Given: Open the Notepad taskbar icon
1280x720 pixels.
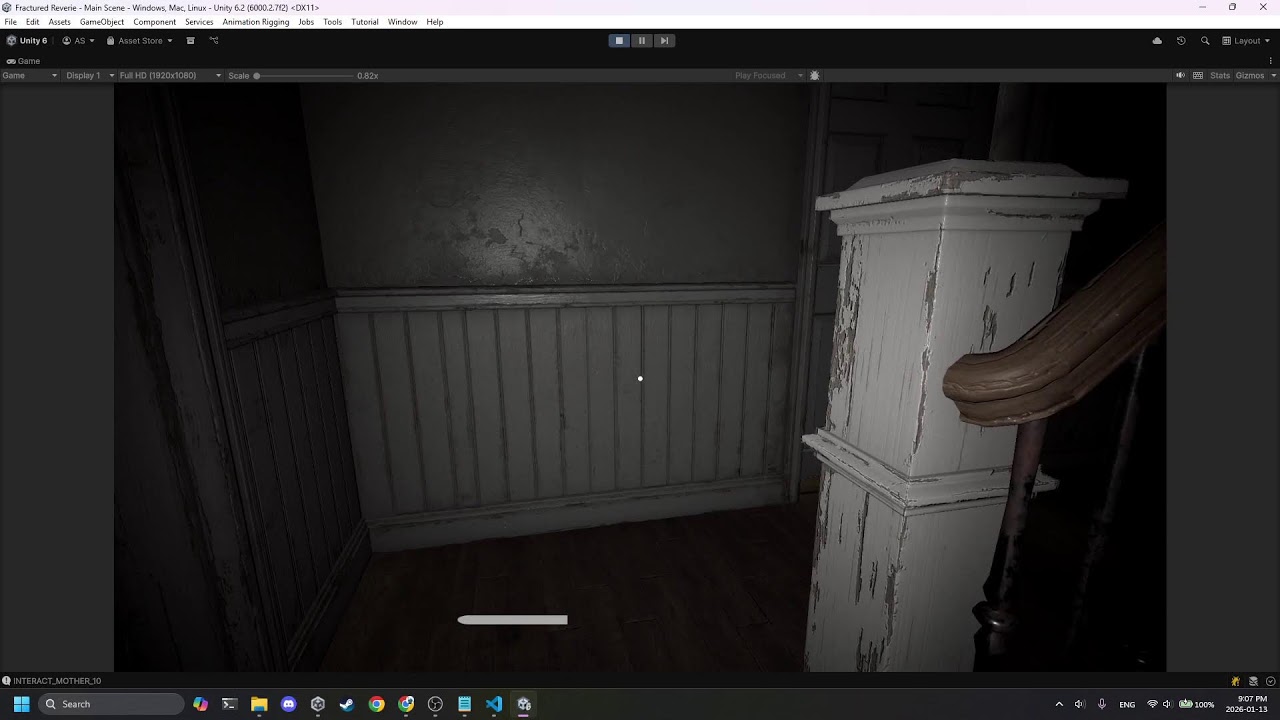Looking at the screenshot, I should tap(465, 704).
